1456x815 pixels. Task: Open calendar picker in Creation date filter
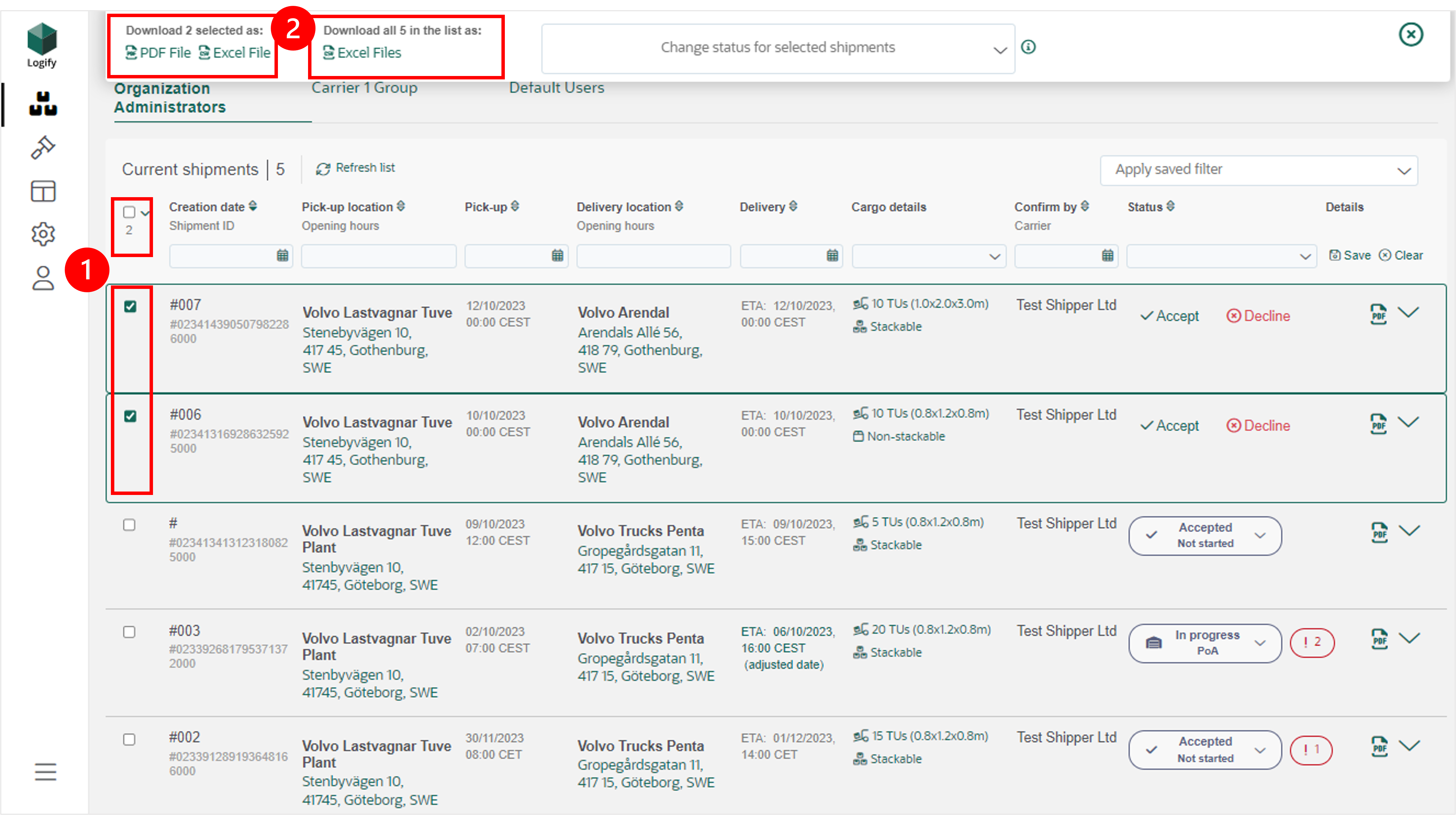click(283, 255)
